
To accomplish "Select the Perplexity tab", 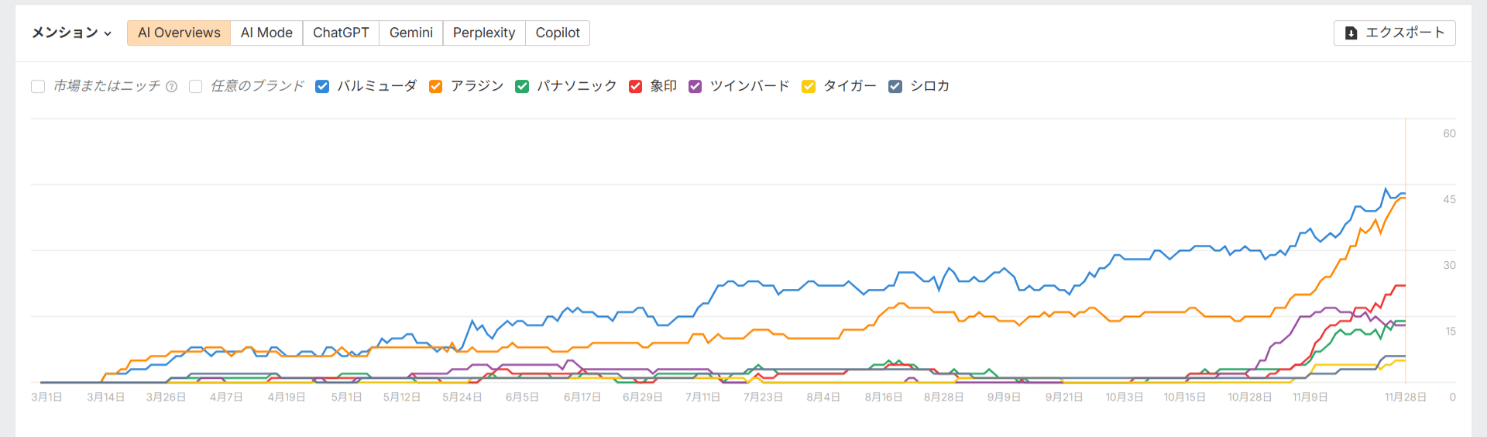I will click(x=484, y=33).
